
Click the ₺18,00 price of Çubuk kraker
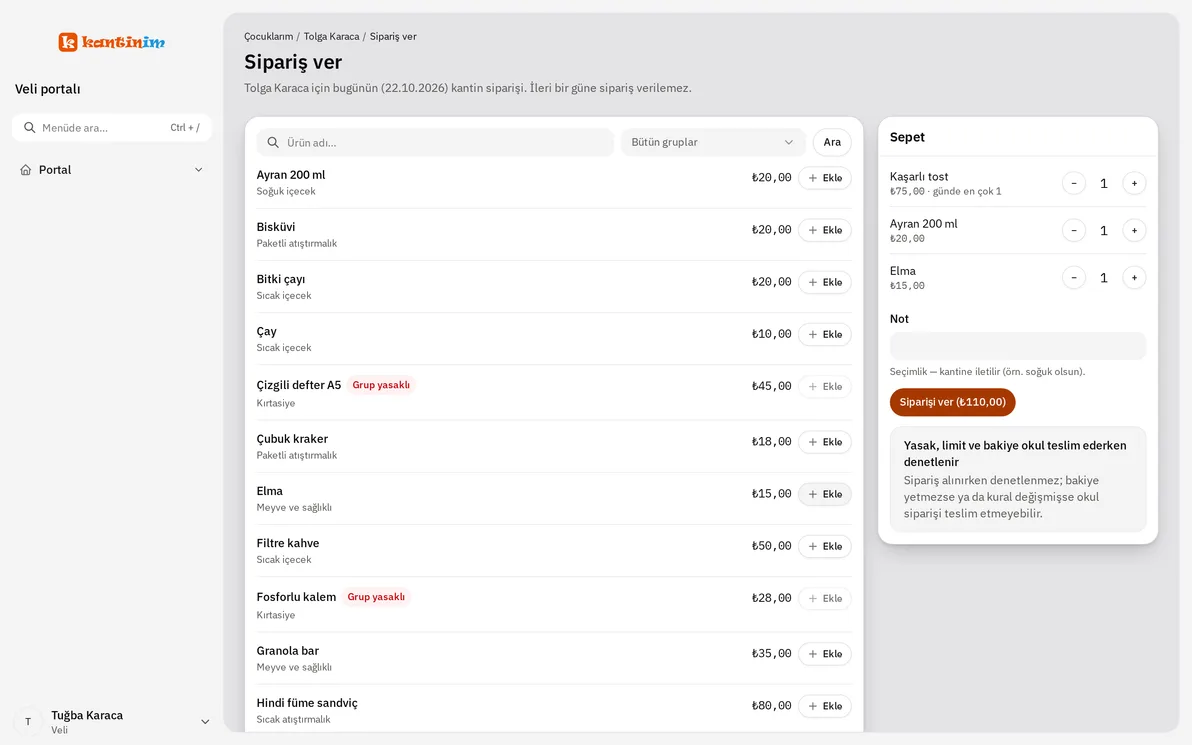(x=772, y=442)
